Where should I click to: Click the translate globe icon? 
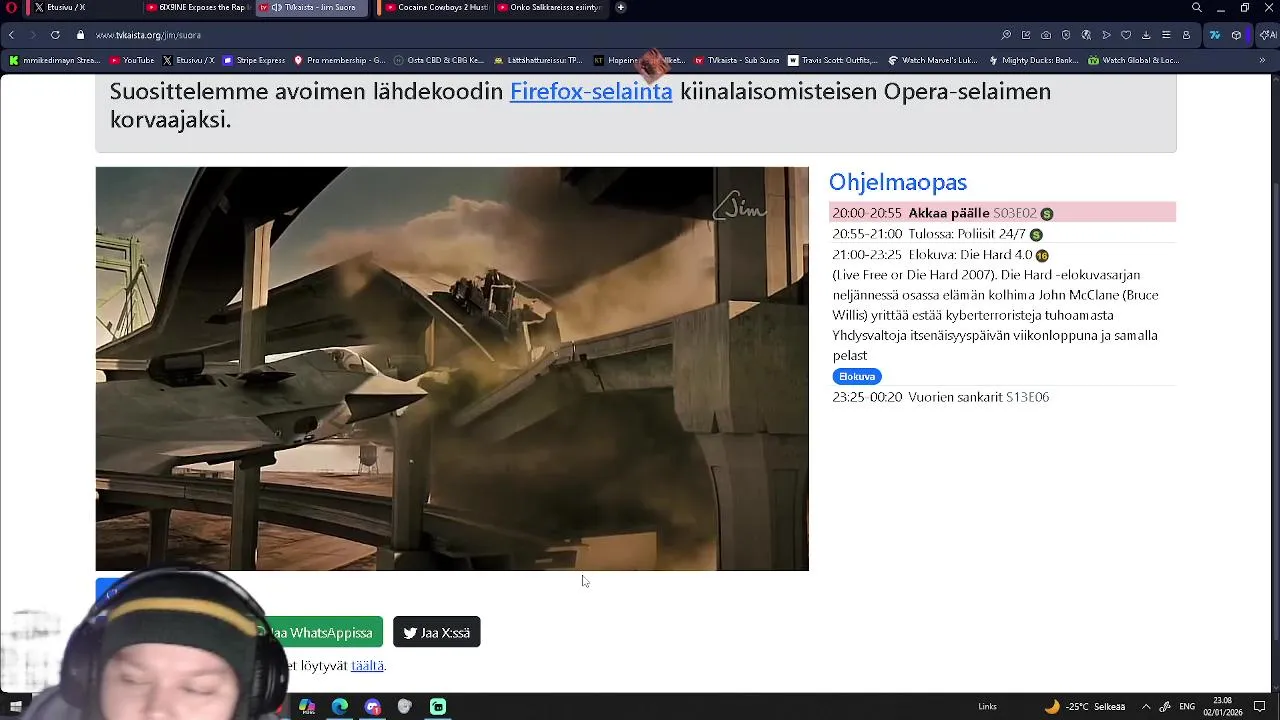1086,35
